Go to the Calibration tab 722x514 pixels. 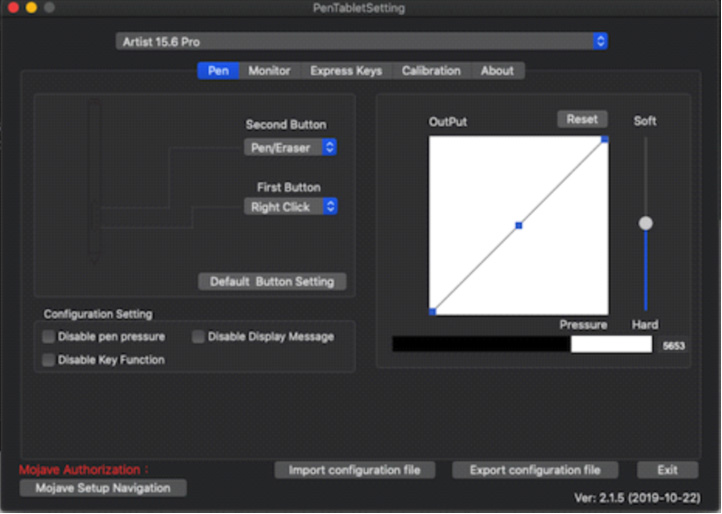pos(431,70)
